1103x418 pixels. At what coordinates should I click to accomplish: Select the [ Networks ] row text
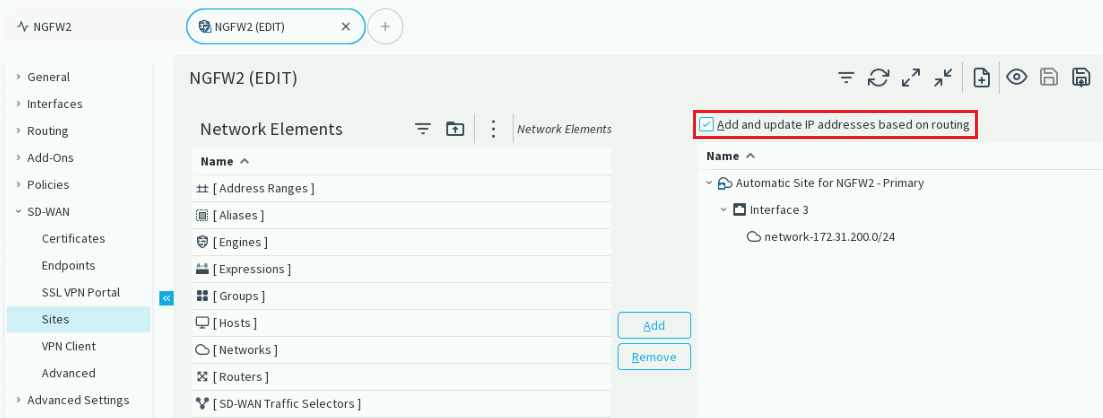245,350
